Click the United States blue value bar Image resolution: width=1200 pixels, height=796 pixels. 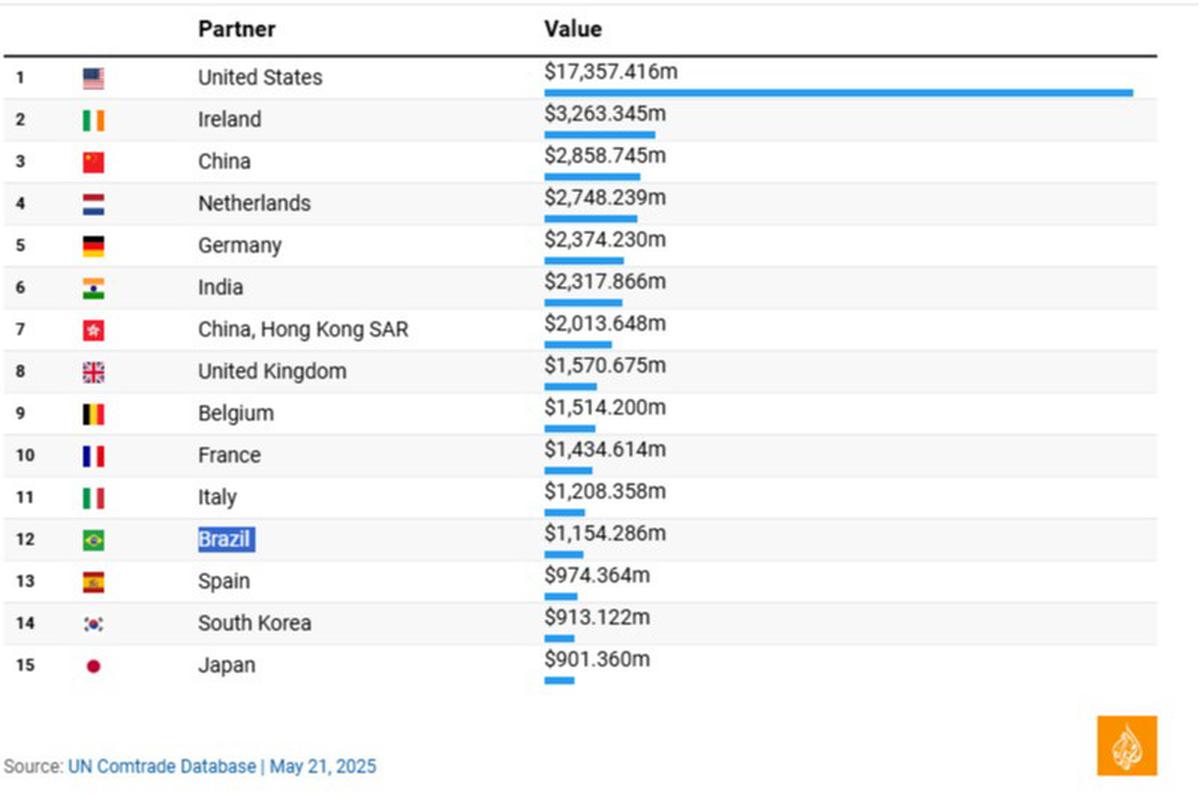click(x=838, y=93)
